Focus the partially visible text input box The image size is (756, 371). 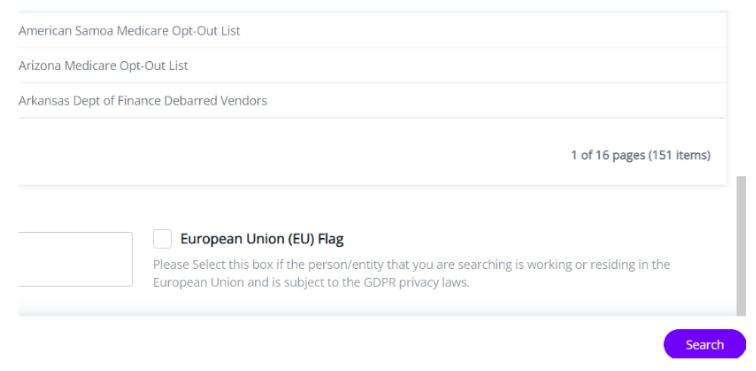tap(75, 259)
